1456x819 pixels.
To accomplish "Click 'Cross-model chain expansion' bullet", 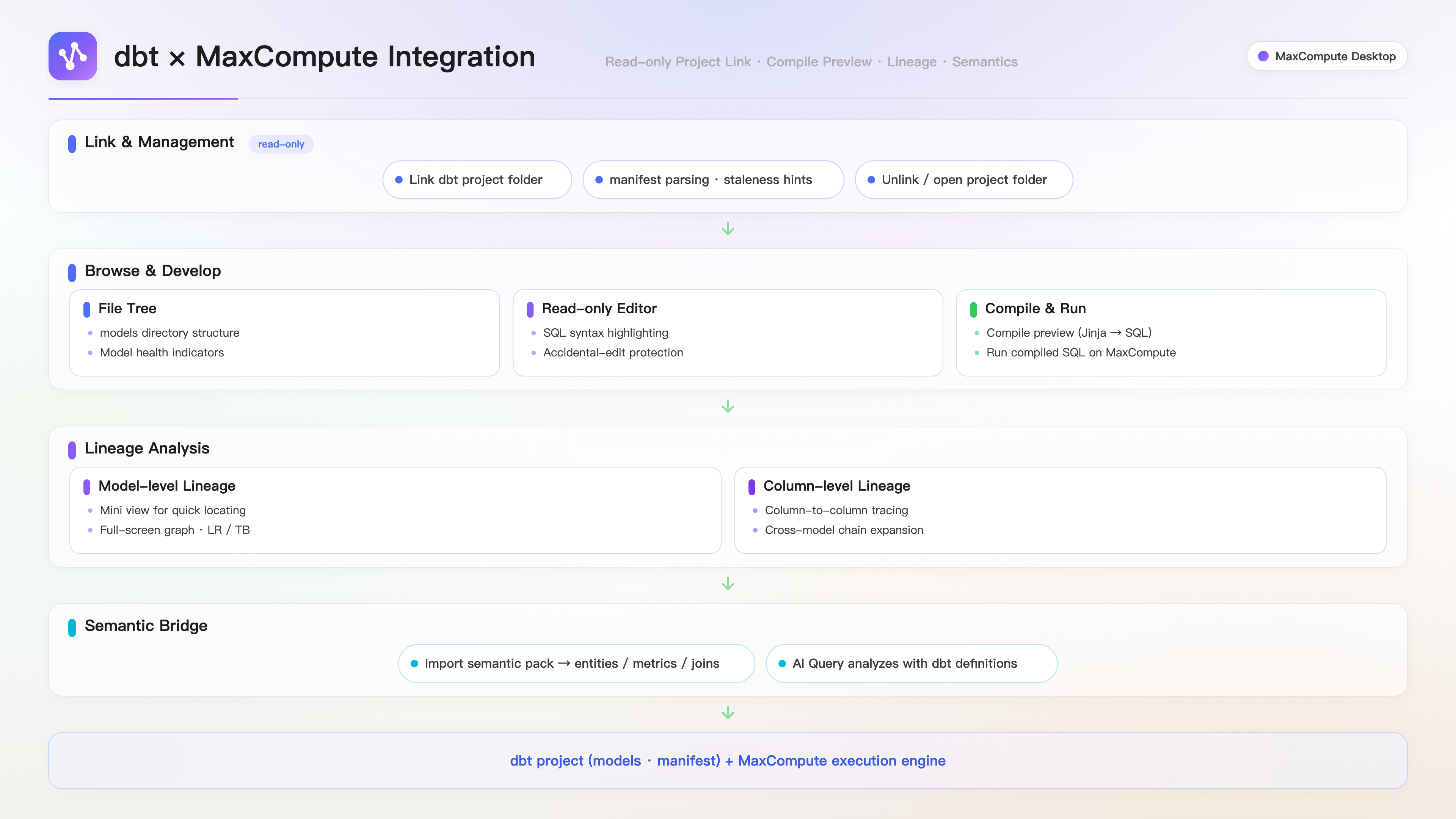I will tap(844, 530).
